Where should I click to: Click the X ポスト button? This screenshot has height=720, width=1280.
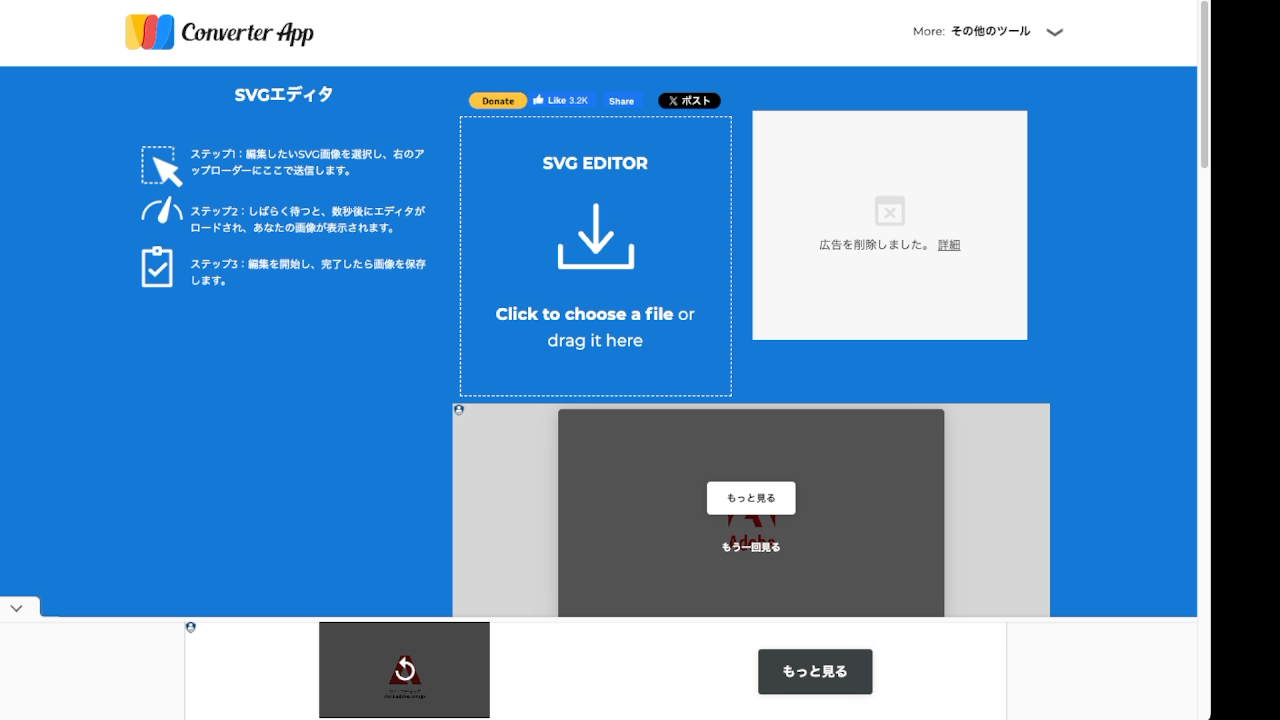[689, 101]
